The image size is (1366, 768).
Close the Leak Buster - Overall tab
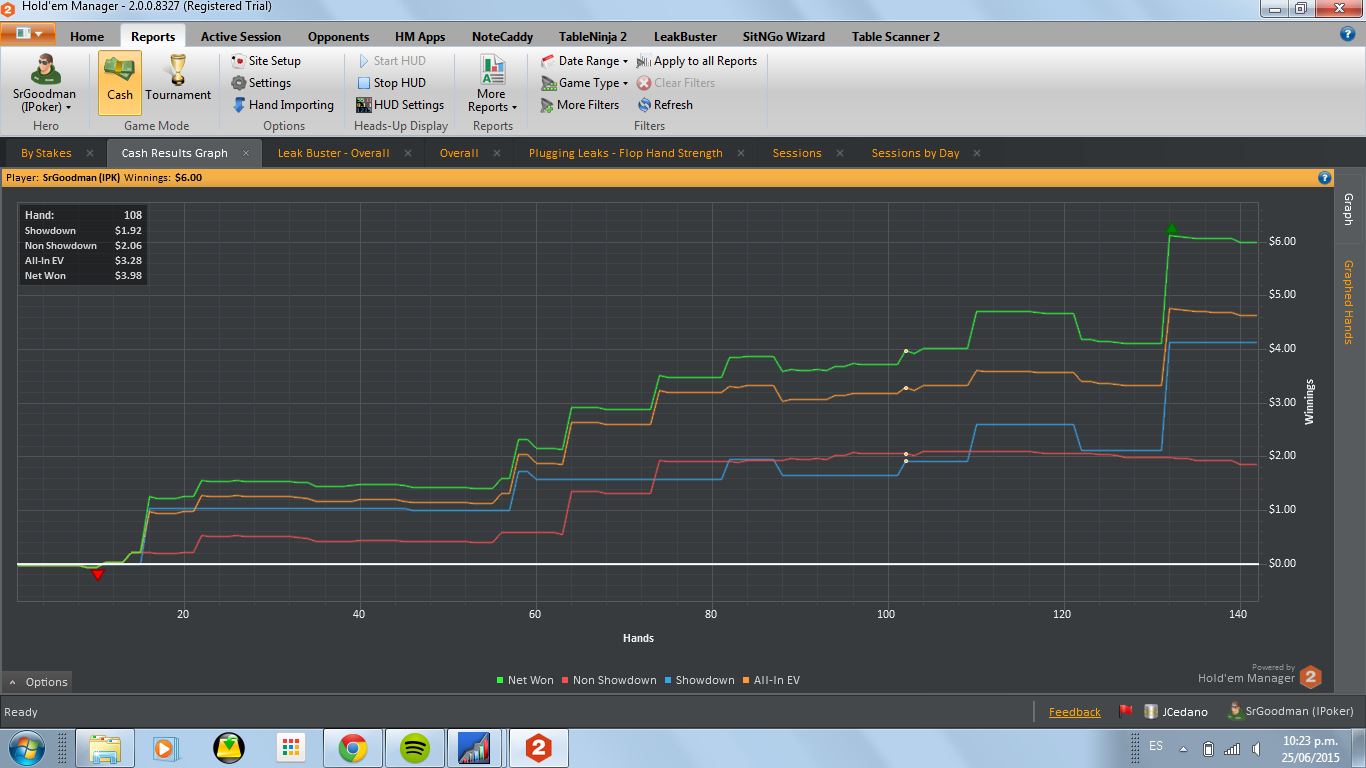point(408,153)
